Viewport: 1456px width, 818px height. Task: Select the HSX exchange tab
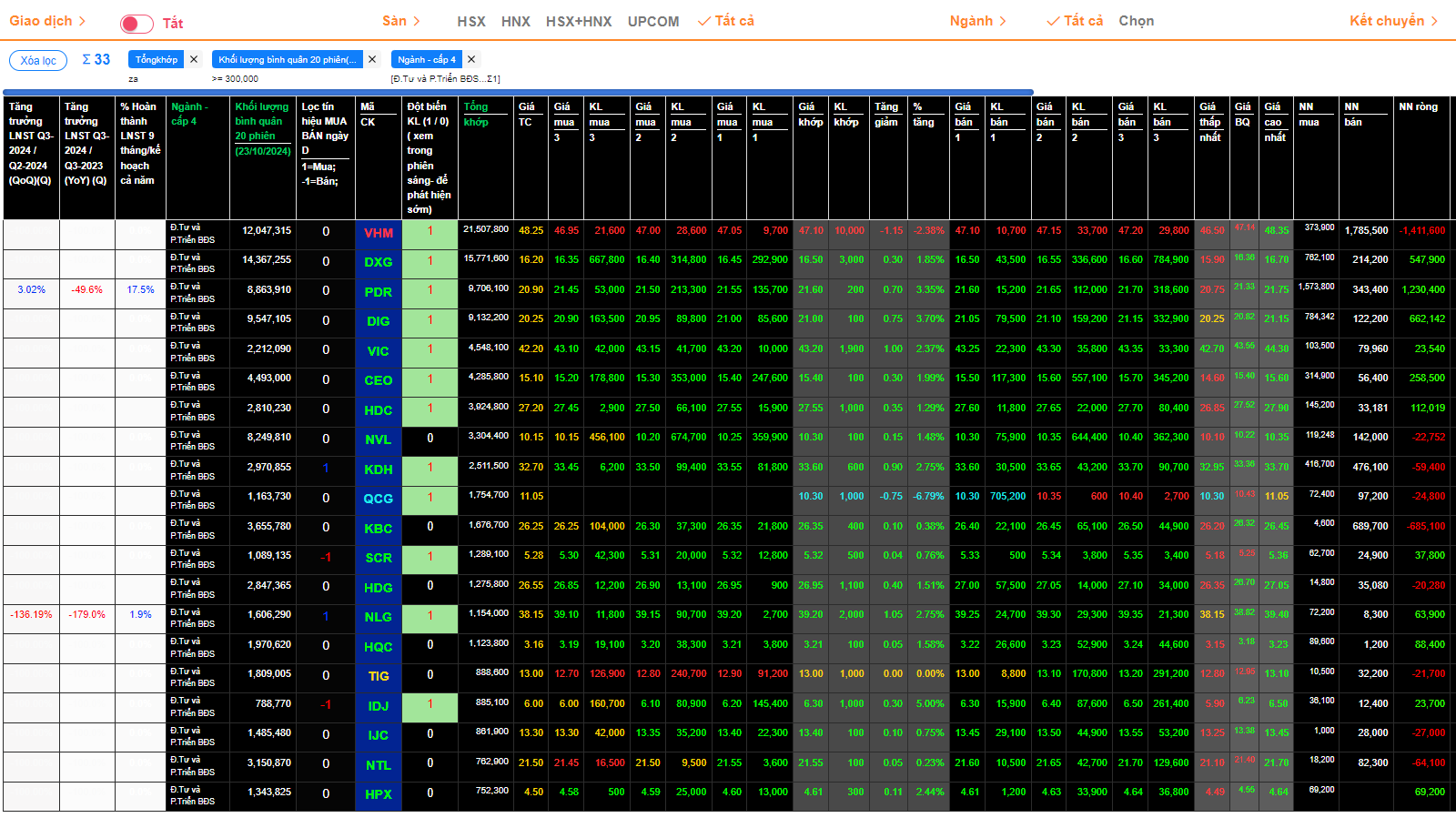pyautogui.click(x=471, y=21)
